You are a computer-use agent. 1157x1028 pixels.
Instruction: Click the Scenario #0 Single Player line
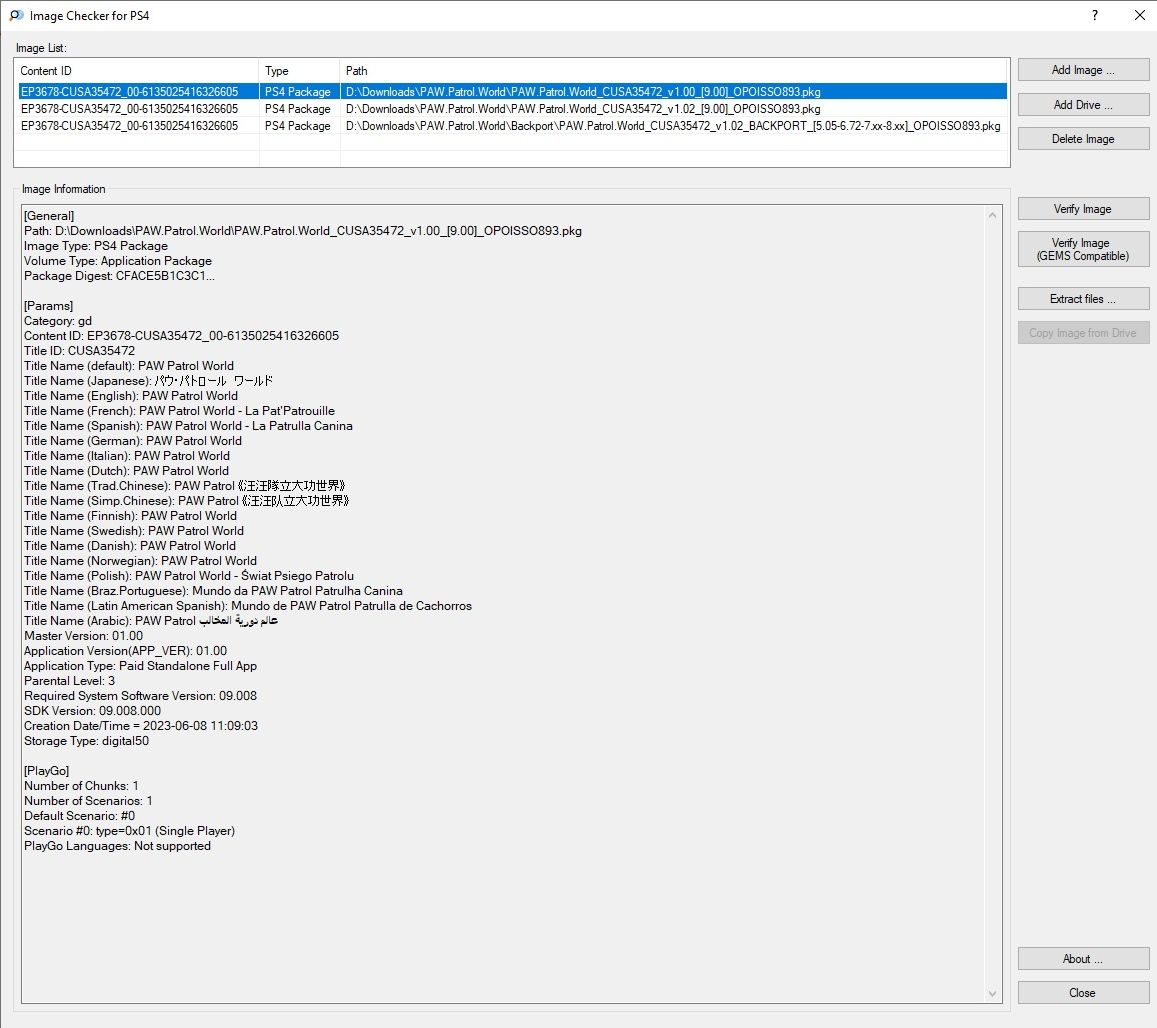[x=130, y=831]
